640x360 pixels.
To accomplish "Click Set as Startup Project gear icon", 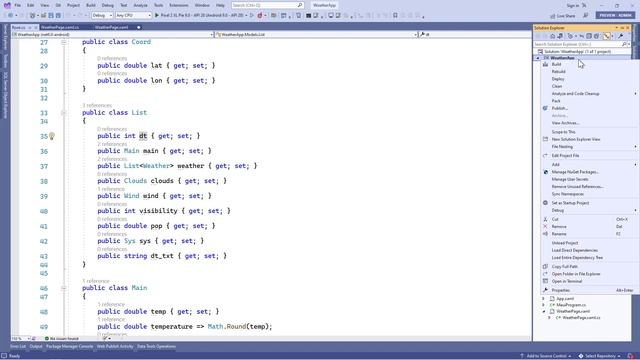I will [545, 203].
